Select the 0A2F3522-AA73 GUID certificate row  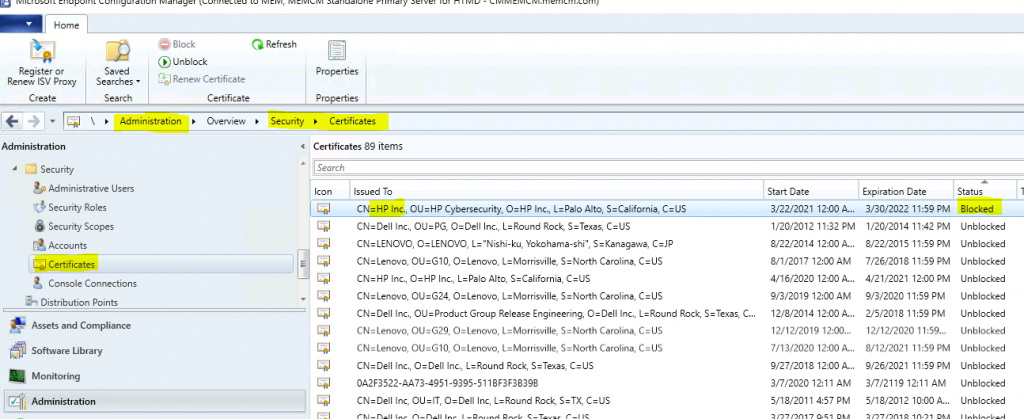coord(666,383)
